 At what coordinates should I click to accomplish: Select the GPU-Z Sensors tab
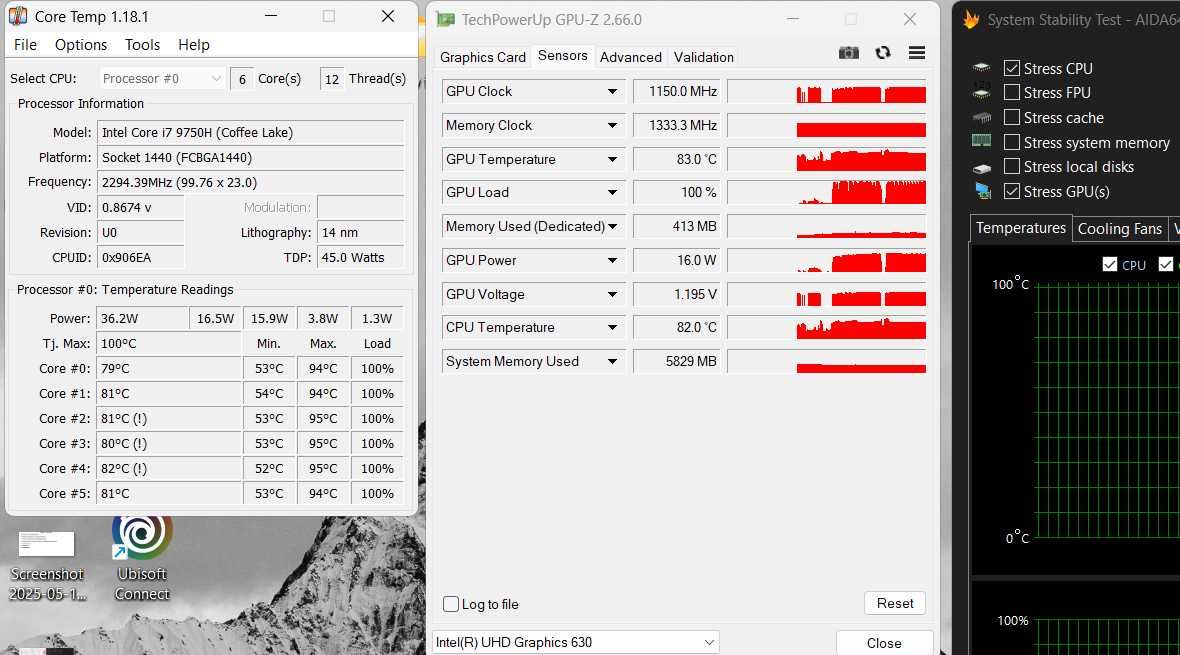(562, 56)
